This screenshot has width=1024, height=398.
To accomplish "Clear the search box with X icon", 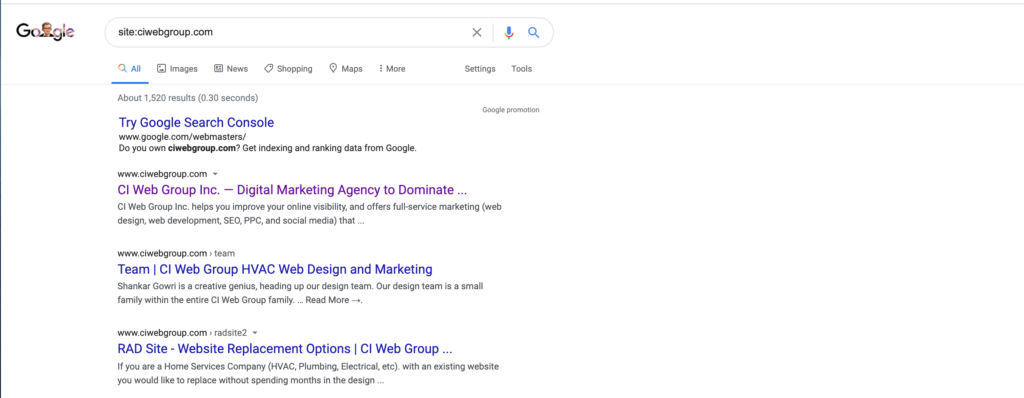I will point(477,32).
